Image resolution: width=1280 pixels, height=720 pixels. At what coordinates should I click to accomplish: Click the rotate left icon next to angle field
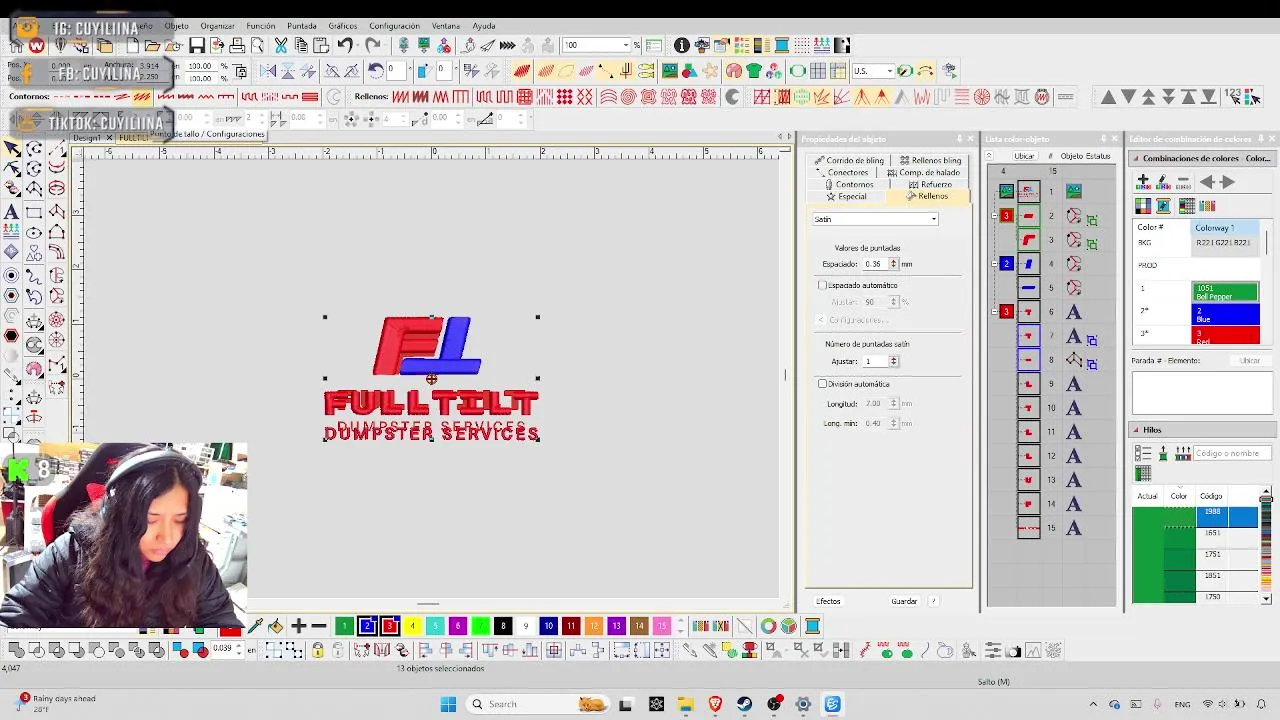[376, 71]
